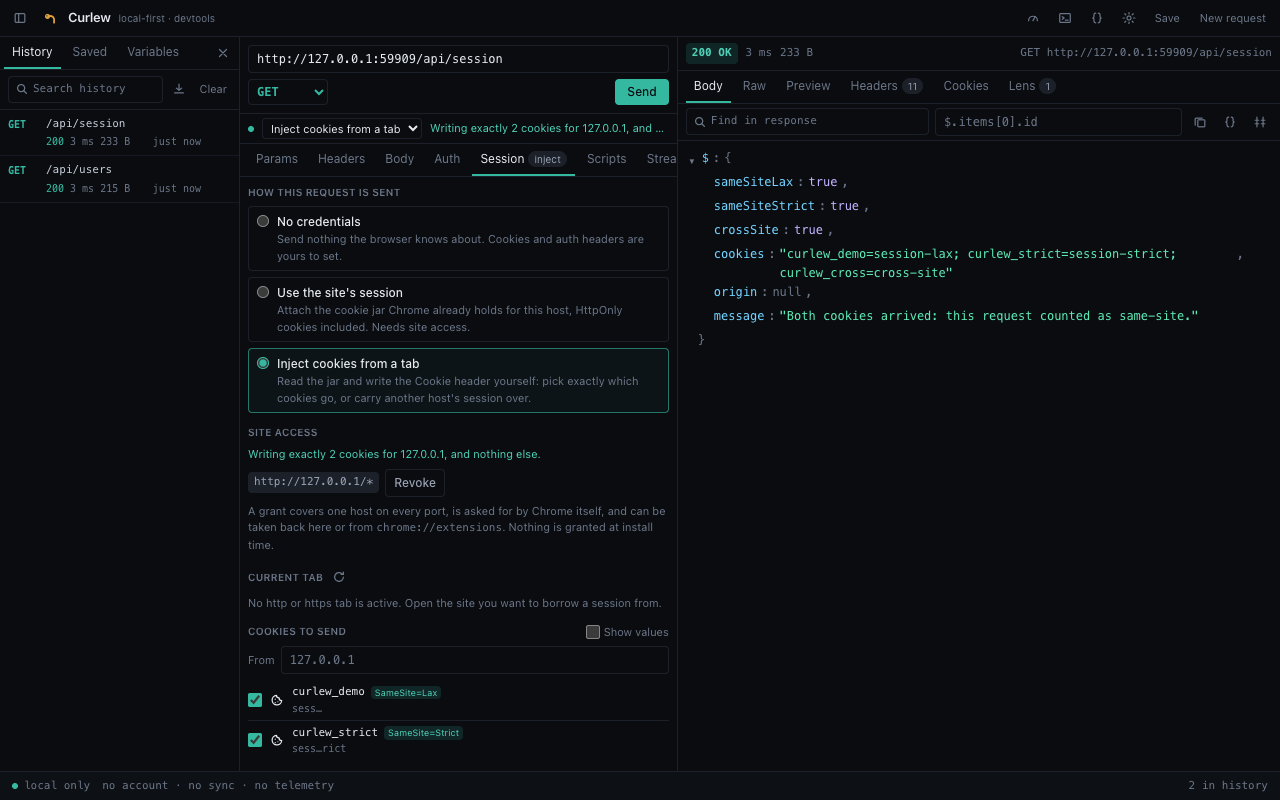Image resolution: width=1280 pixels, height=800 pixels.
Task: Click the sameSiteLax key in response
Action: click(x=753, y=182)
